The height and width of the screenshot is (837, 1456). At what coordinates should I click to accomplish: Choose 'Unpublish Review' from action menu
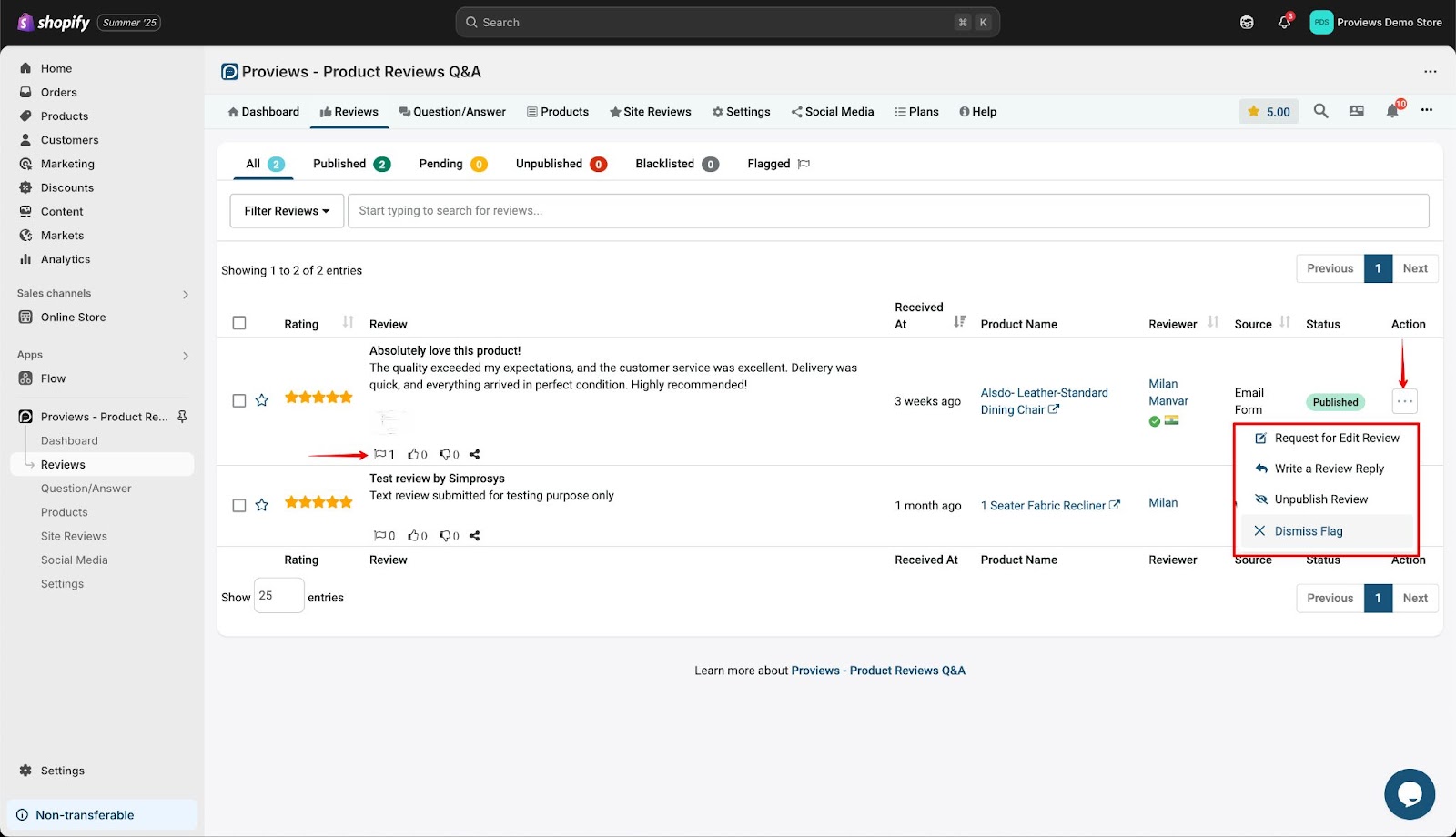tap(1327, 499)
